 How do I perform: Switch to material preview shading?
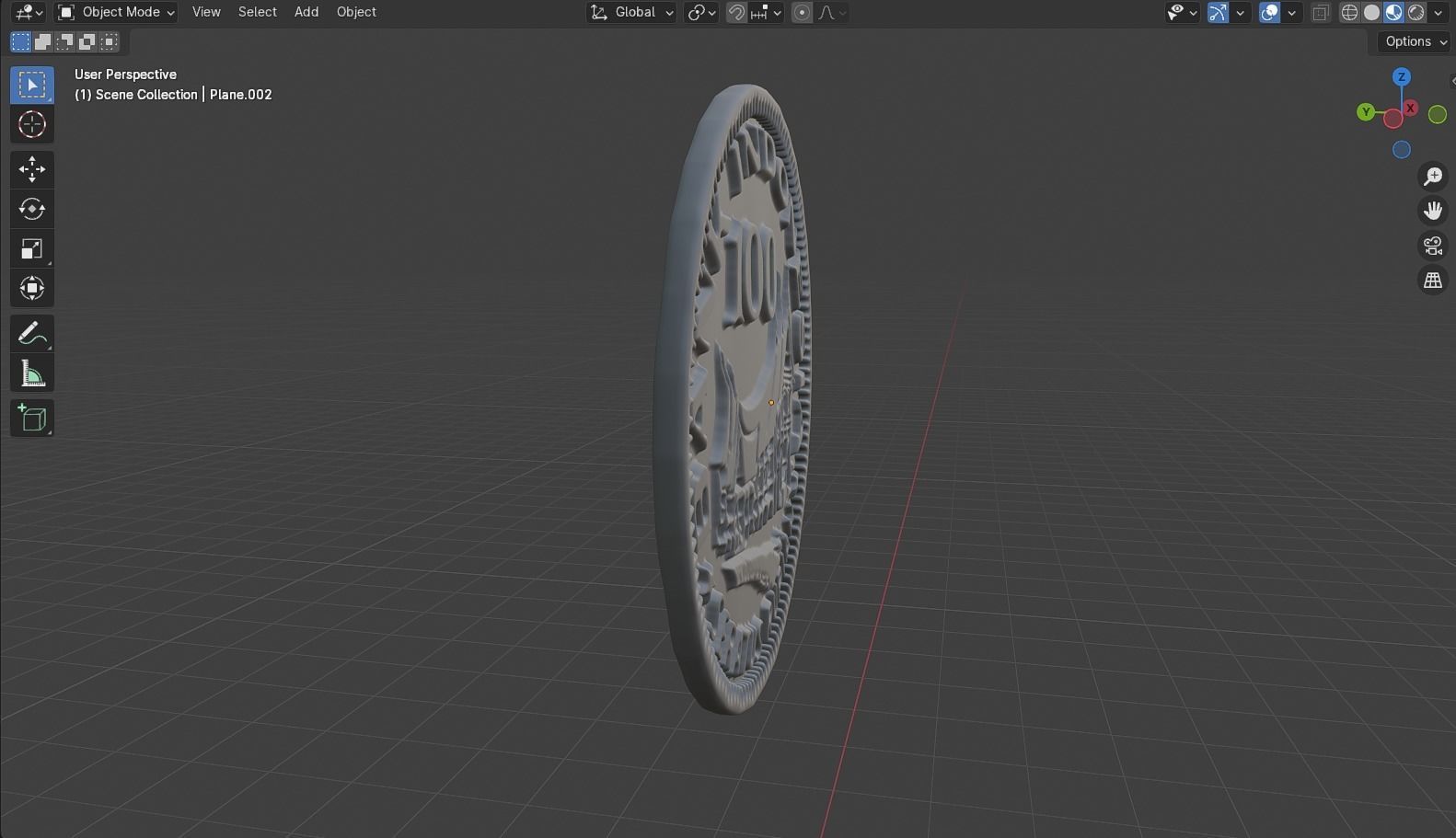[x=1393, y=12]
